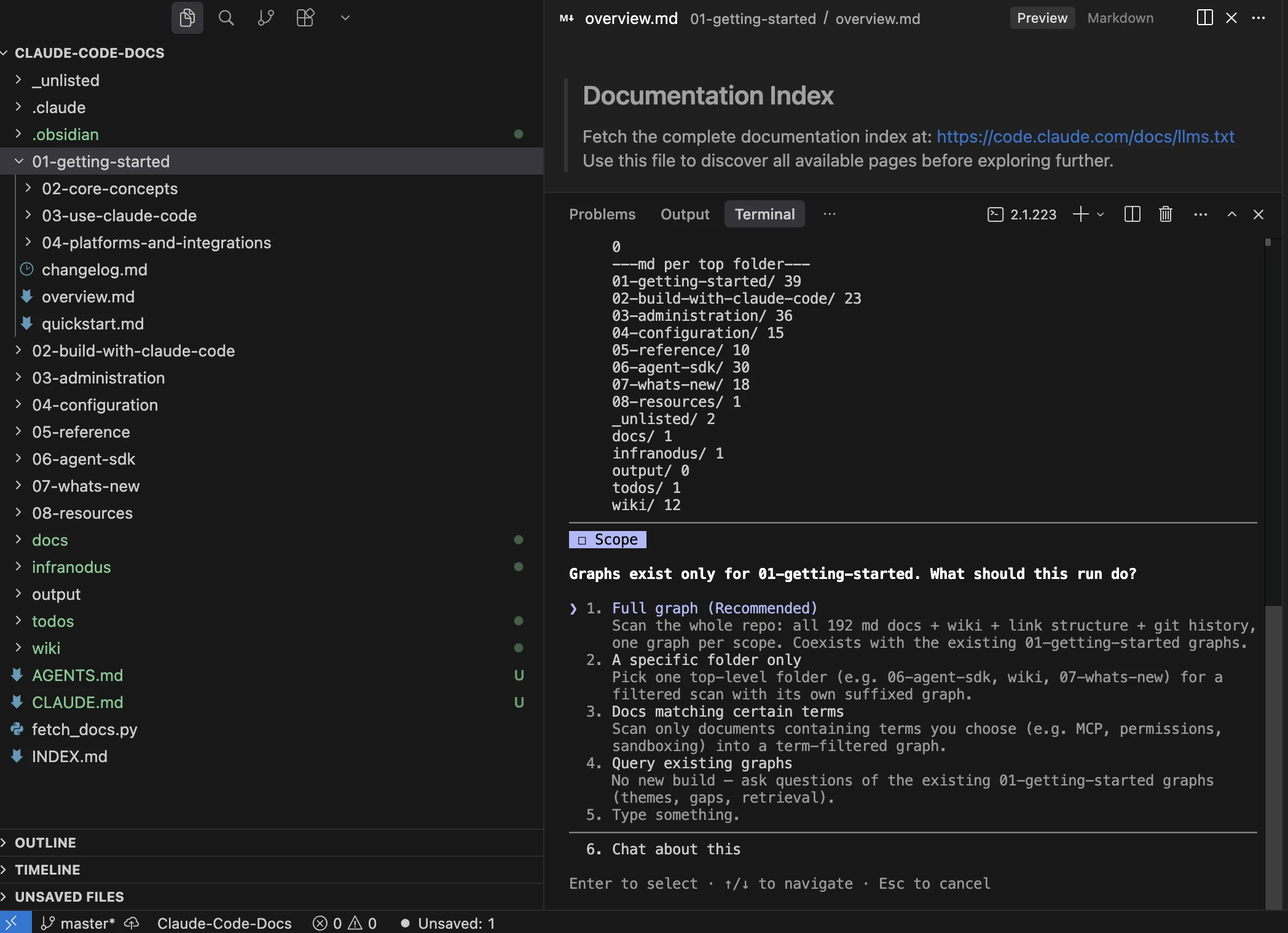Click the master* branch indicator

(x=77, y=923)
